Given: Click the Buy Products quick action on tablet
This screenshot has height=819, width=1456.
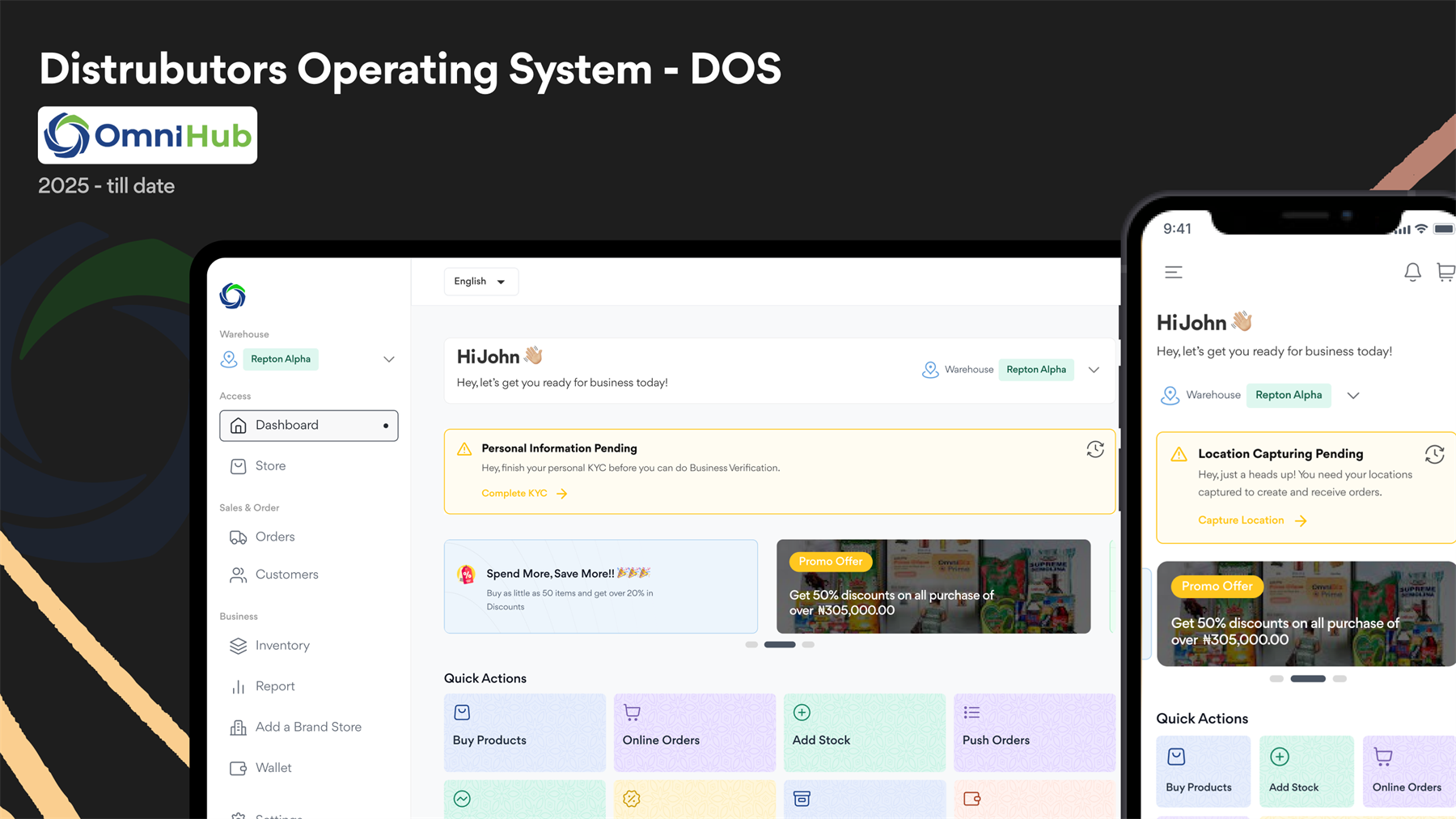Looking at the screenshot, I should (525, 732).
